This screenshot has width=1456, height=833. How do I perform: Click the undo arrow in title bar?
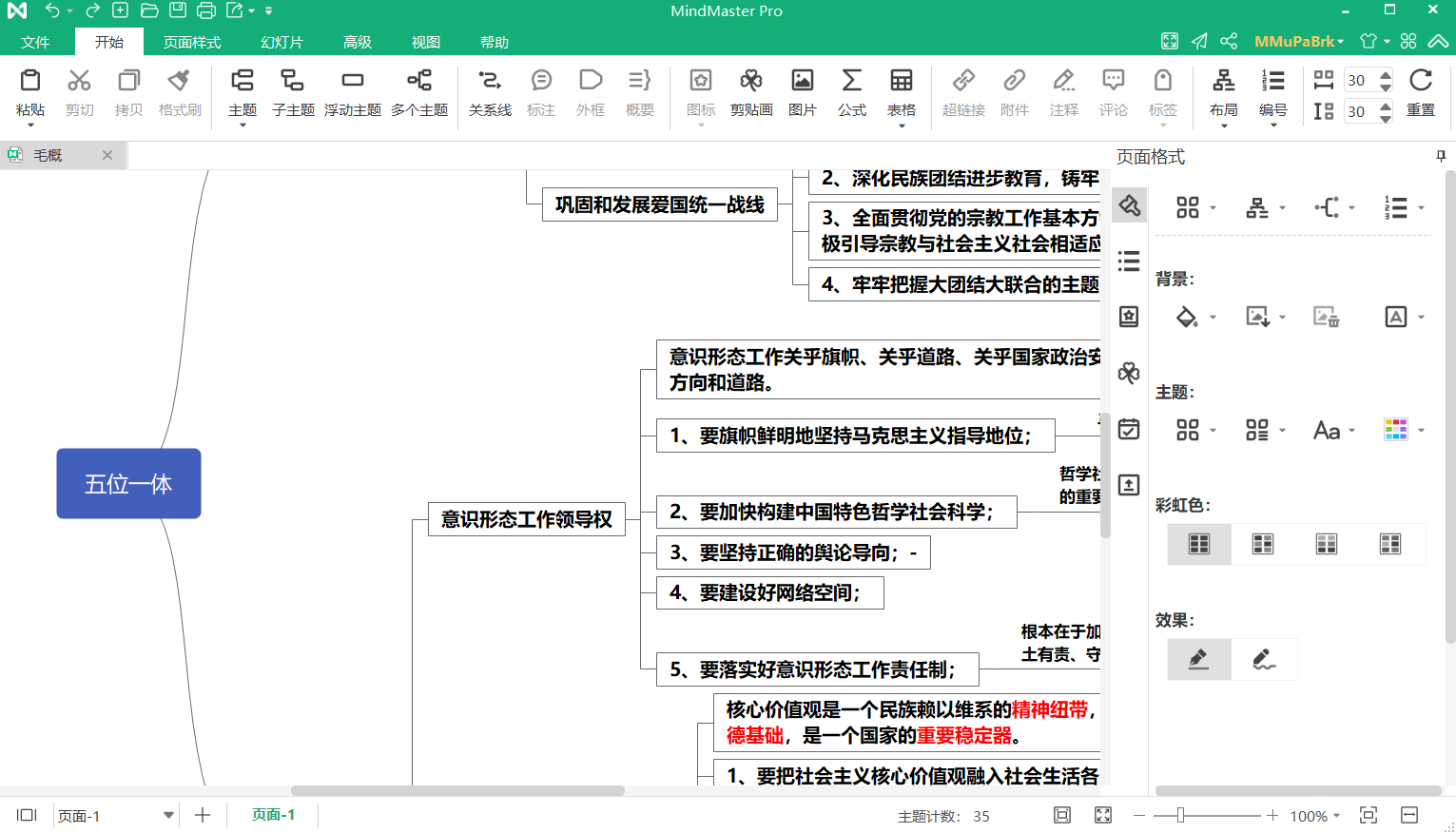click(x=52, y=10)
